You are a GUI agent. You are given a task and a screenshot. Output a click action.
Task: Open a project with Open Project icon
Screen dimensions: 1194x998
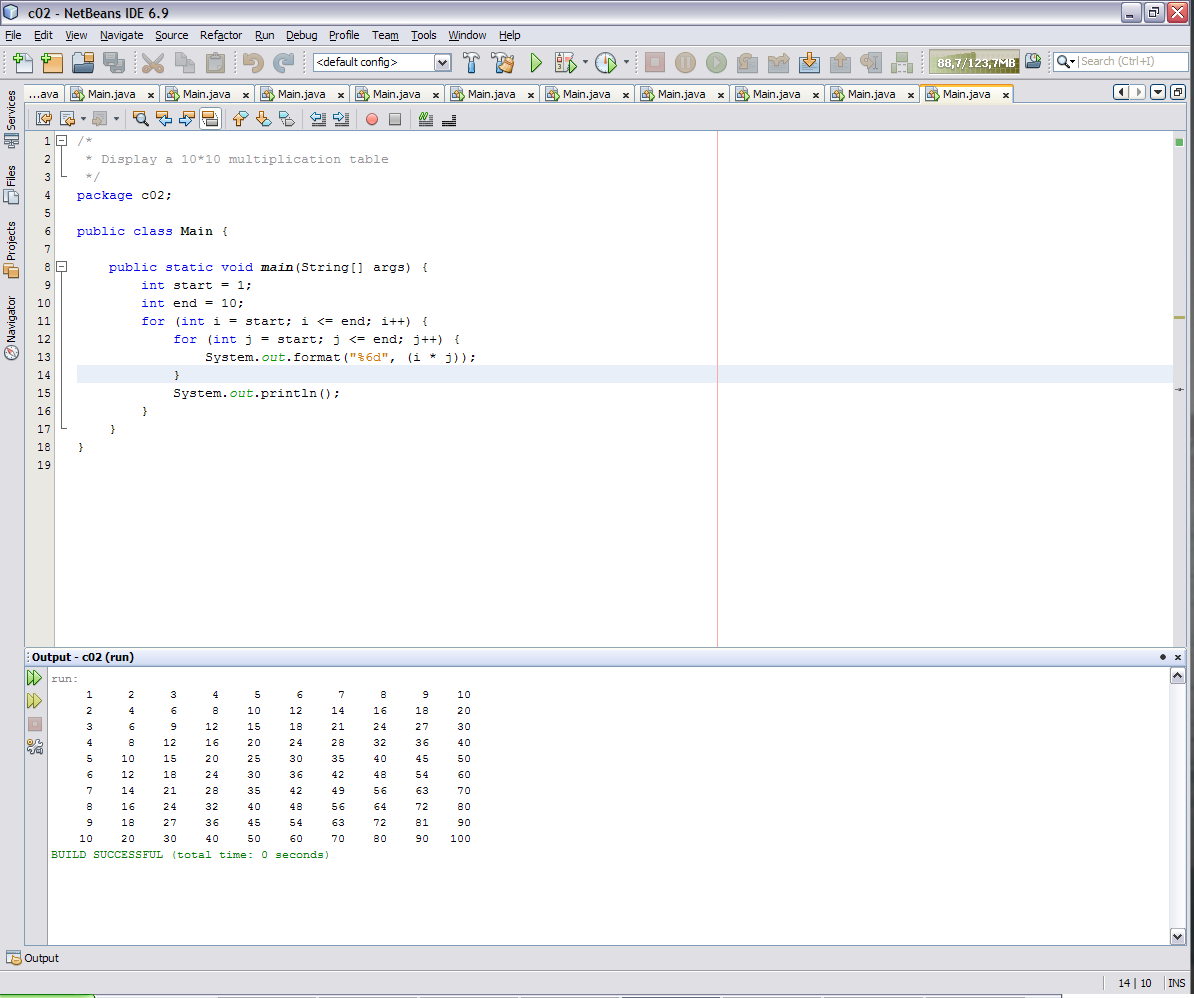point(83,62)
